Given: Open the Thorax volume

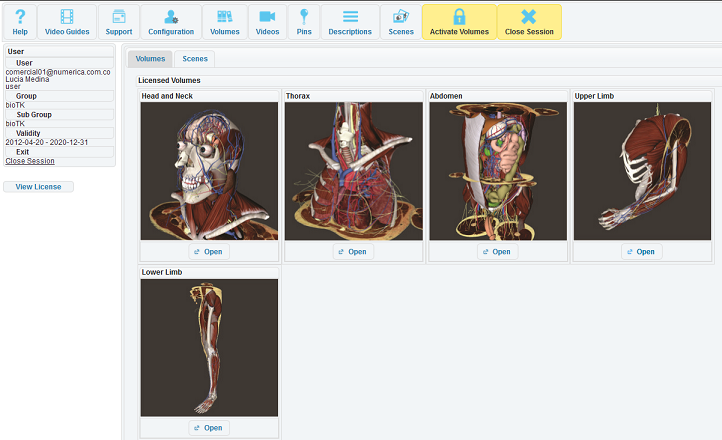Looking at the screenshot, I should click(x=353, y=252).
